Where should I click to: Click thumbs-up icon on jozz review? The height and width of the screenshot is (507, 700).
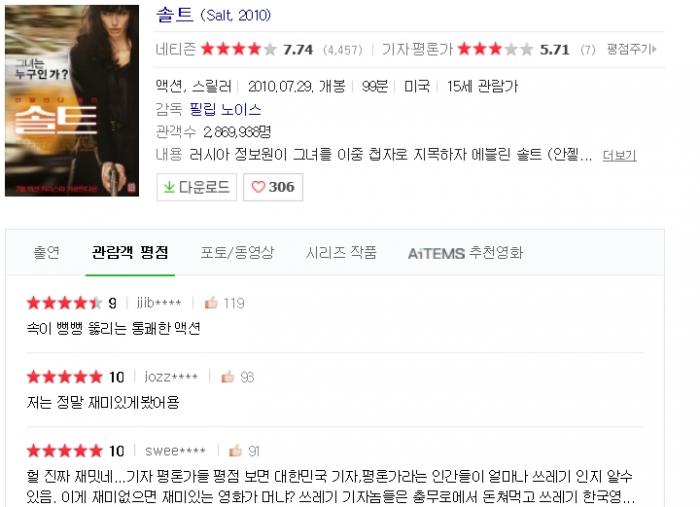pos(228,377)
